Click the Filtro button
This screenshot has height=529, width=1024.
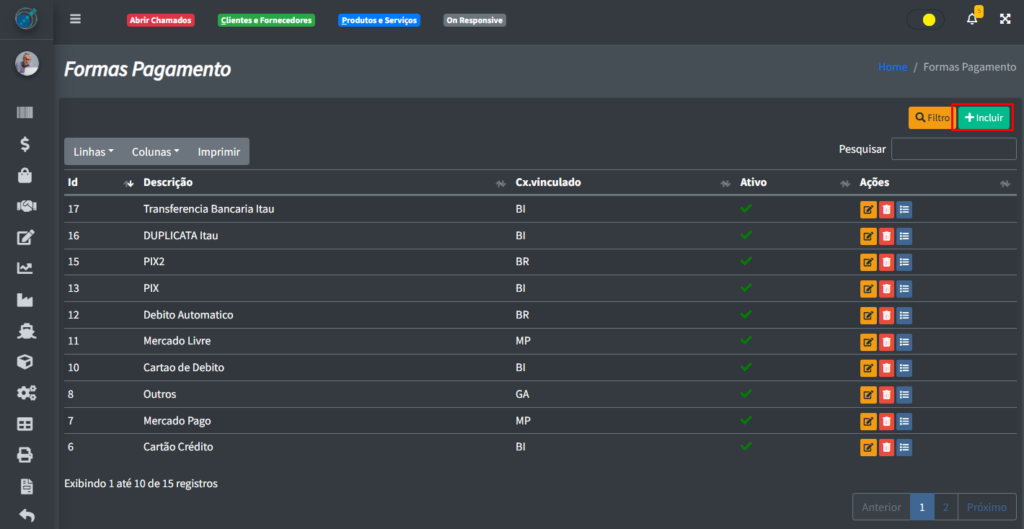[931, 118]
